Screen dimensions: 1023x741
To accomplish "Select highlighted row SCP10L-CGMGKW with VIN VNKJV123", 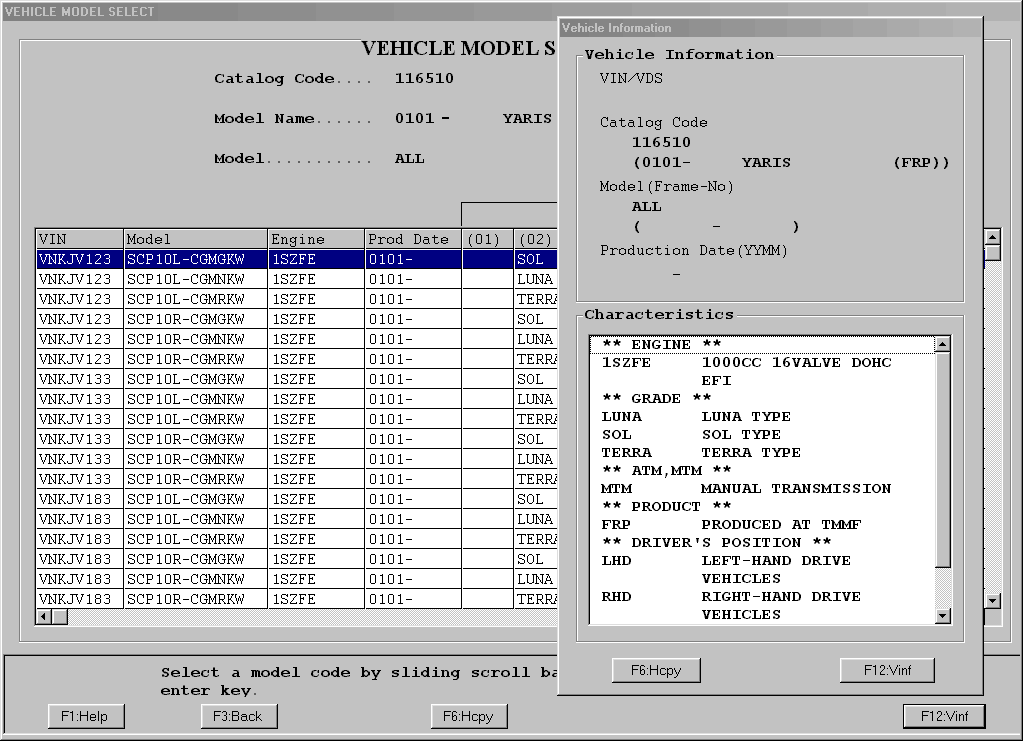I will tap(297, 259).
